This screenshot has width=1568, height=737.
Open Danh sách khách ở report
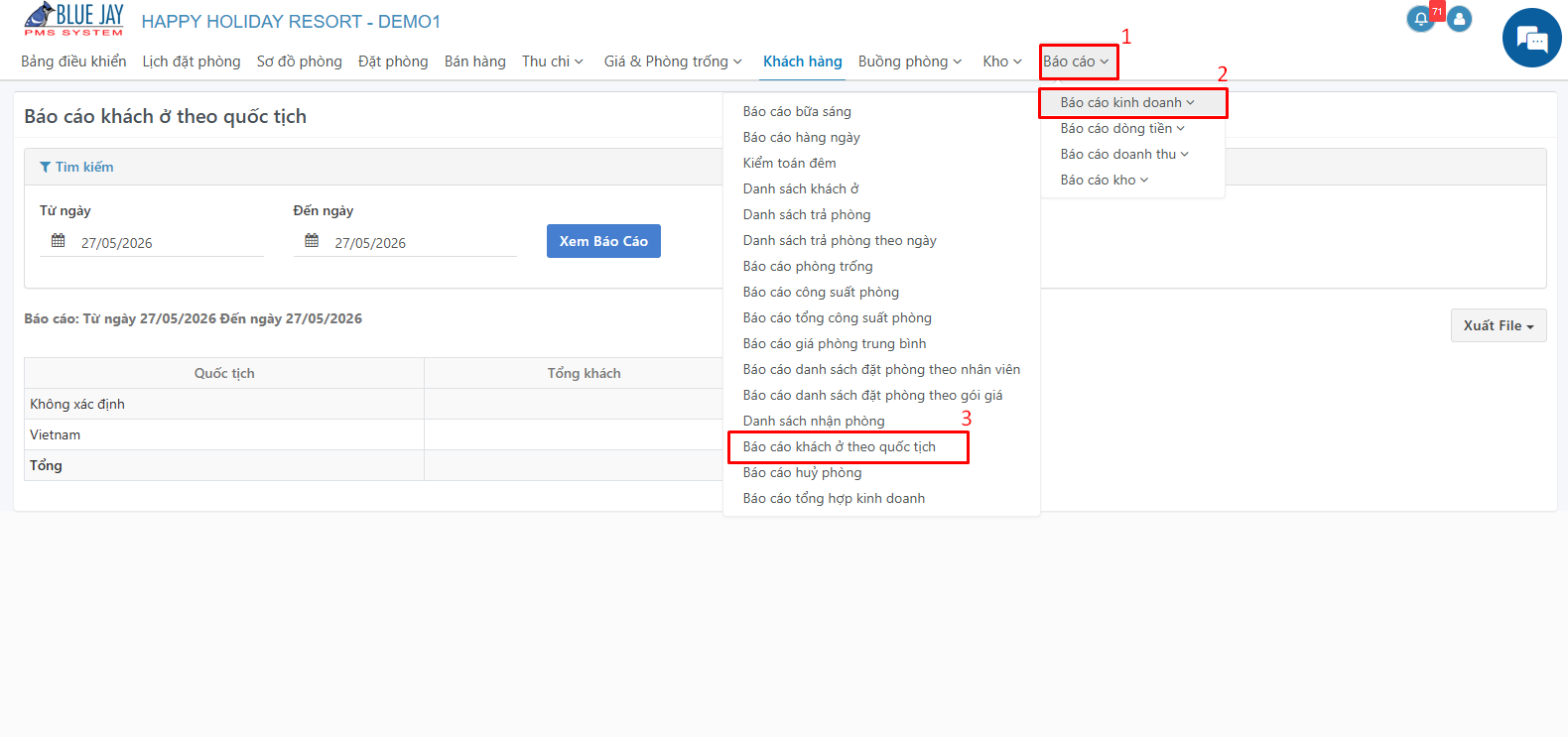point(801,188)
